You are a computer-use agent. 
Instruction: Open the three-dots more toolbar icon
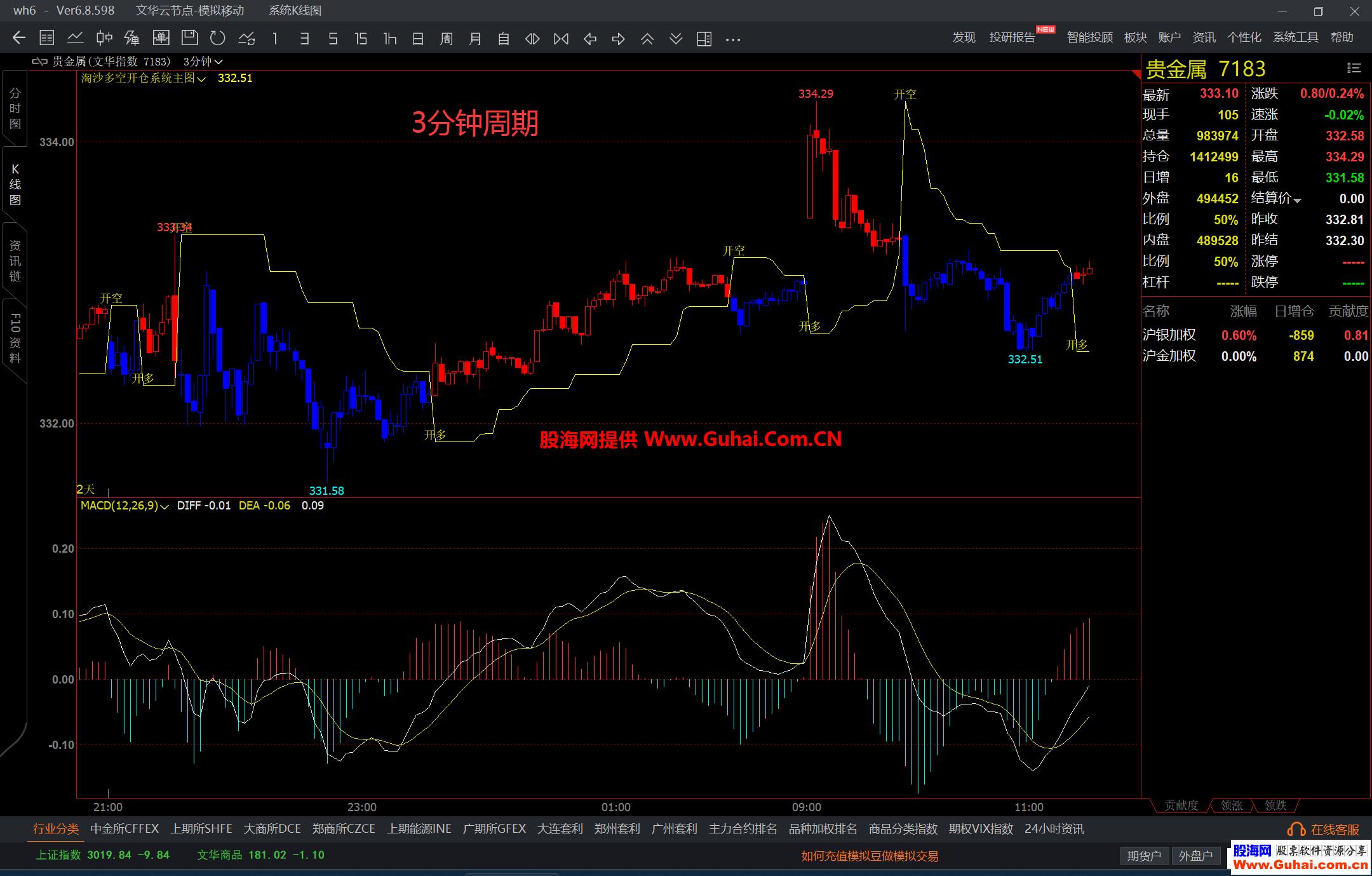tap(733, 39)
